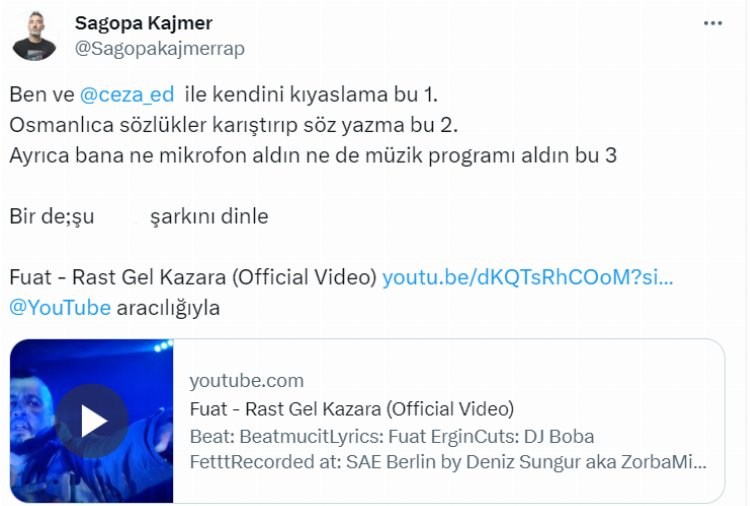Click the Osmanlıca sözlükler tweet line

click(233, 125)
